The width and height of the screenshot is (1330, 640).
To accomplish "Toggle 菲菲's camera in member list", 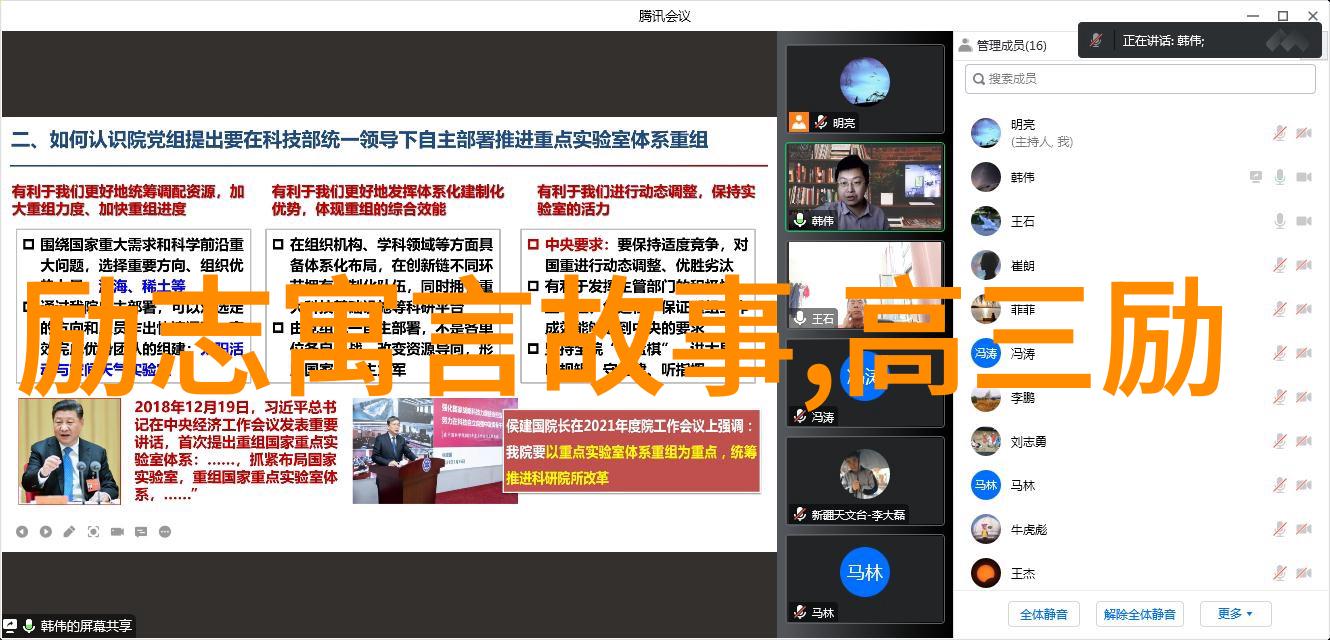I will [x=1304, y=309].
